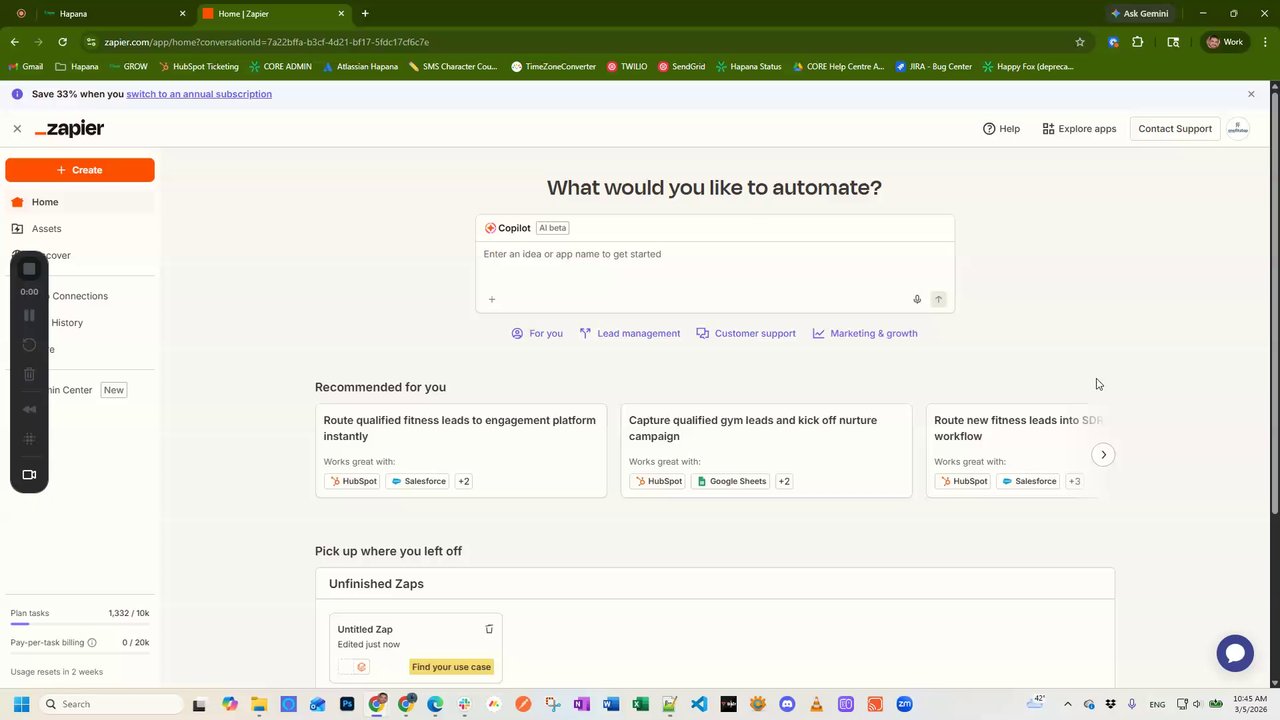1280x720 pixels.
Task: Click the address bar URL
Action: tap(266, 42)
